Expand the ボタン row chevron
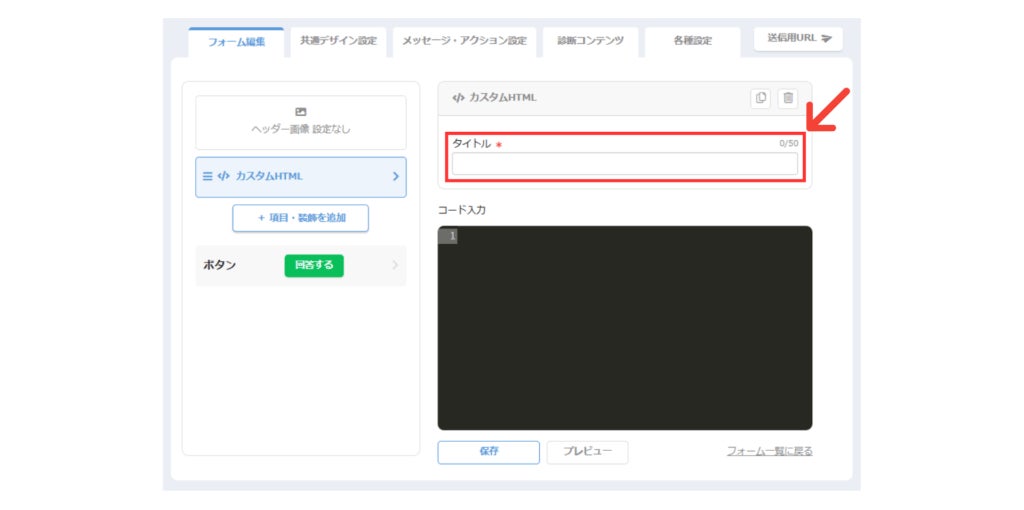Screen dimensions: 1024x510 [x=394, y=265]
